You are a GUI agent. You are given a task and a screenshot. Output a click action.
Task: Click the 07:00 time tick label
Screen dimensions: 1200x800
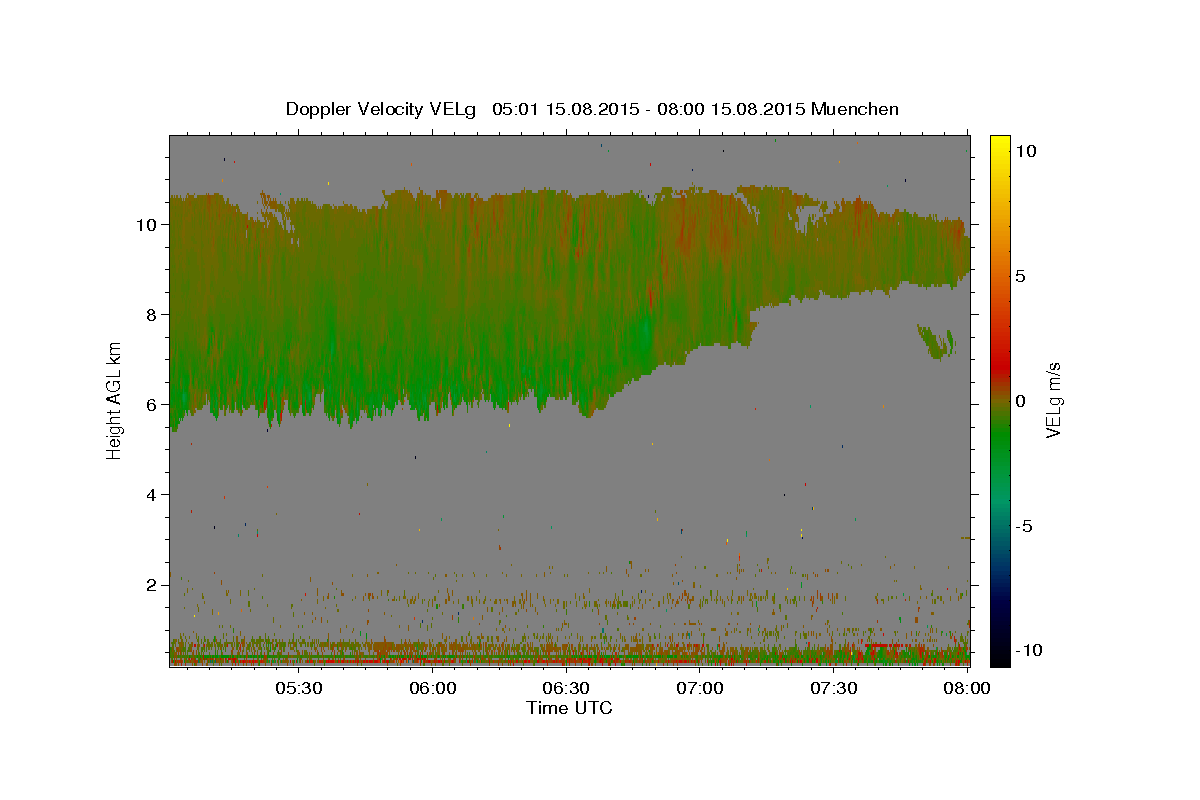click(700, 688)
